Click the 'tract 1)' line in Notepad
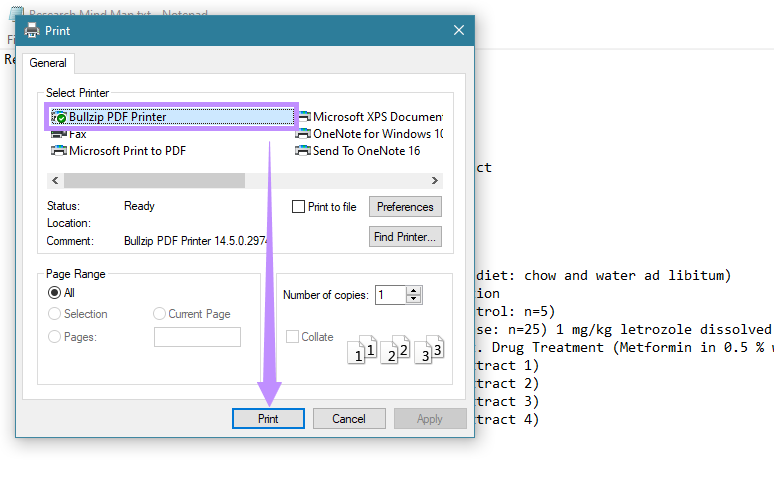The width and height of the screenshot is (774, 479). [507, 365]
